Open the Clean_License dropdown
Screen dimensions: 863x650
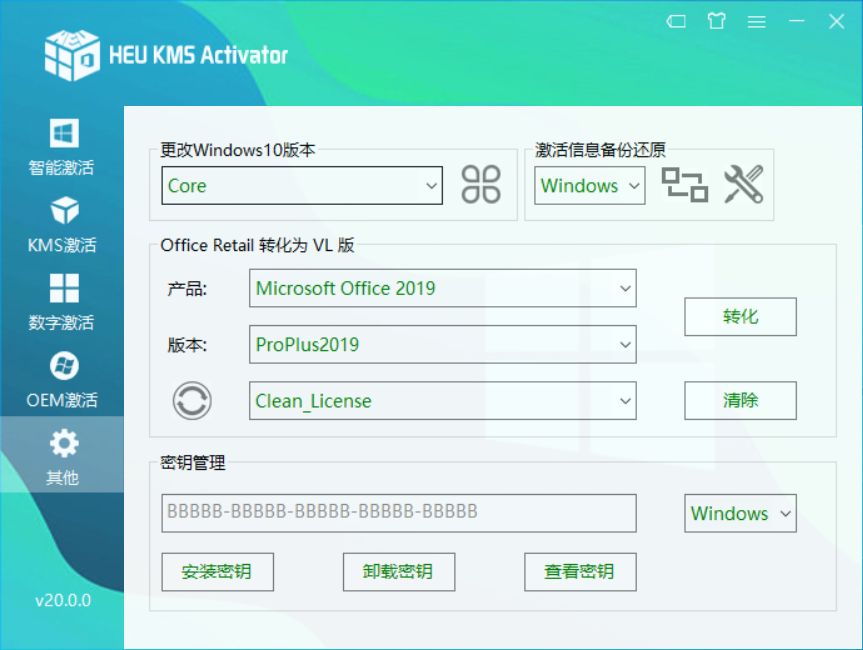[442, 401]
